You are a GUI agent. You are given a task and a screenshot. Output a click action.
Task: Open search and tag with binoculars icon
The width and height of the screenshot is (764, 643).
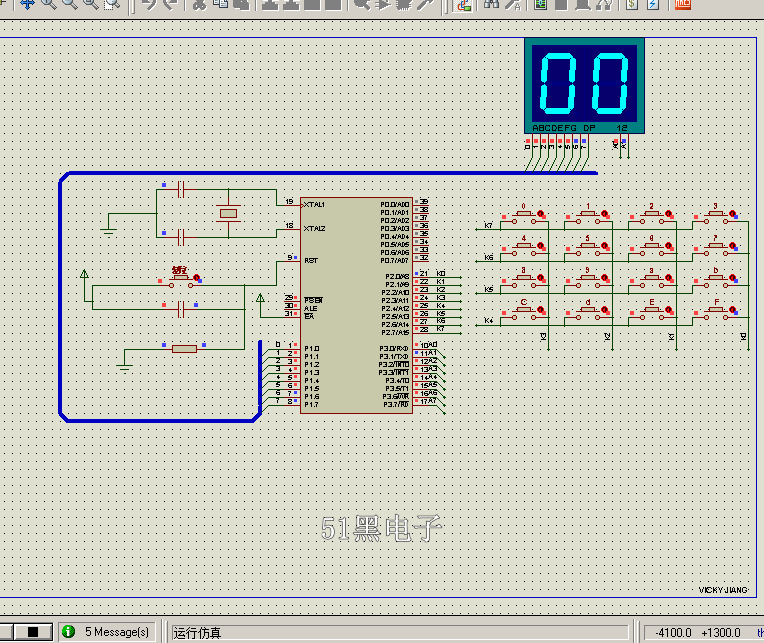pyautogui.click(x=492, y=4)
